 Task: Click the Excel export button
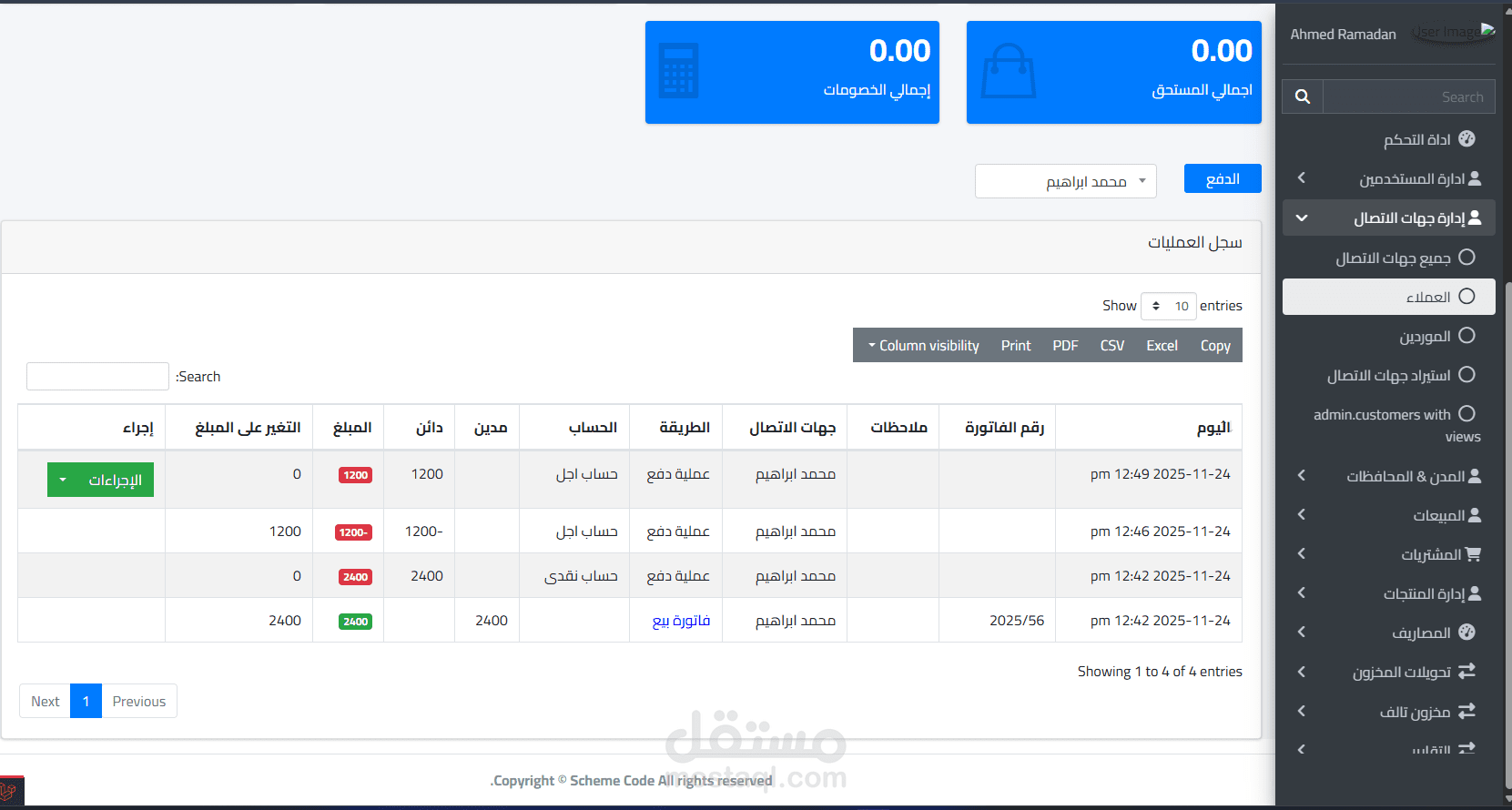click(x=1162, y=345)
